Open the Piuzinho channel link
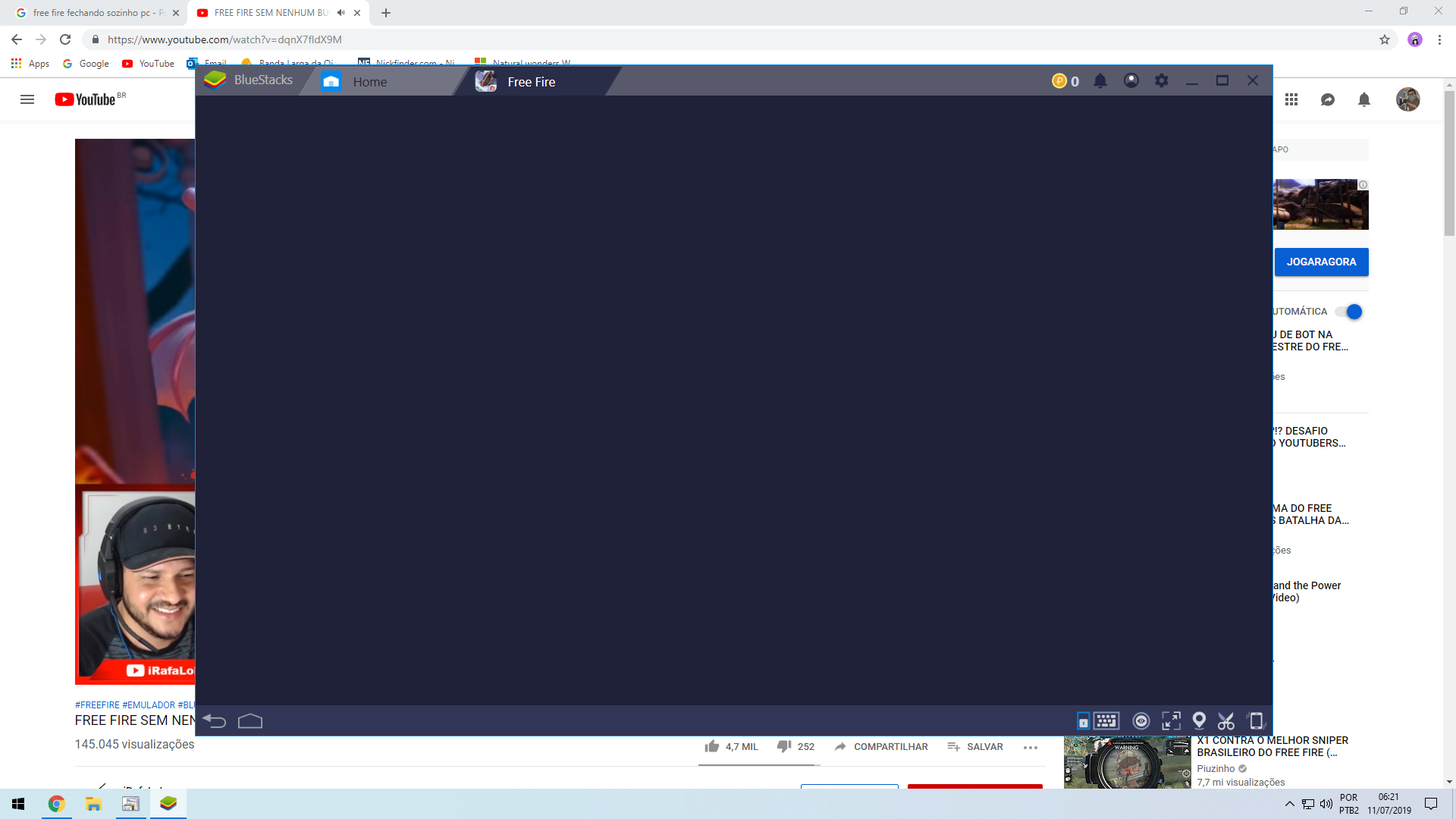Viewport: 1456px width, 819px height. coord(1216,768)
